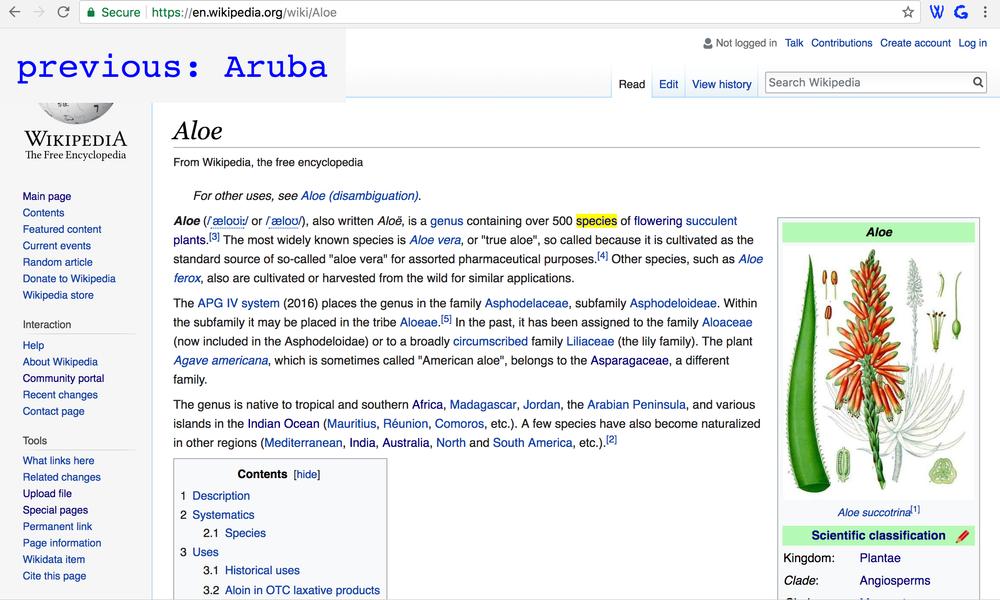Click the browser address bar URL

point(244,12)
